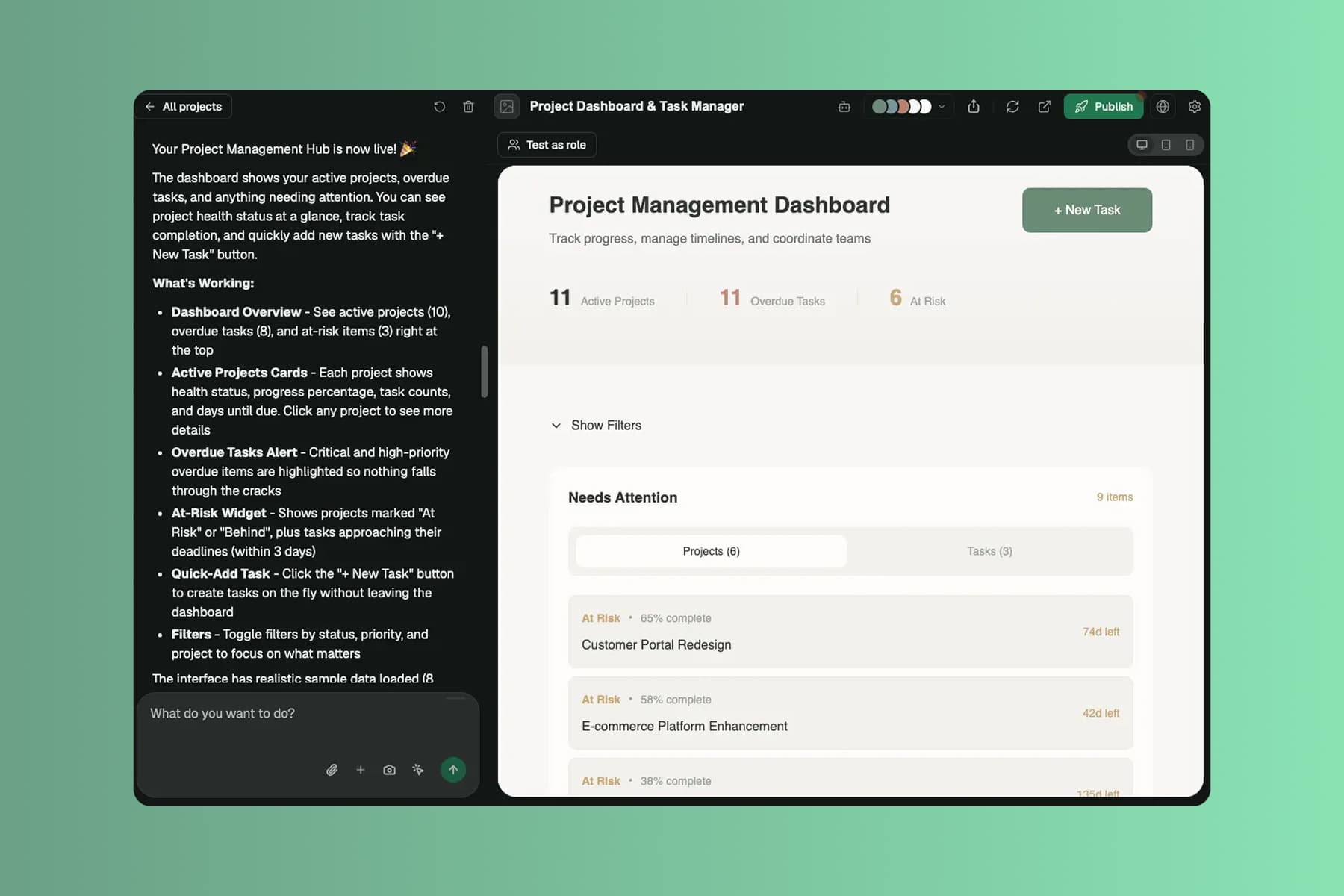Open the color theme palette dropdown
The image size is (1344, 896).
tap(909, 107)
